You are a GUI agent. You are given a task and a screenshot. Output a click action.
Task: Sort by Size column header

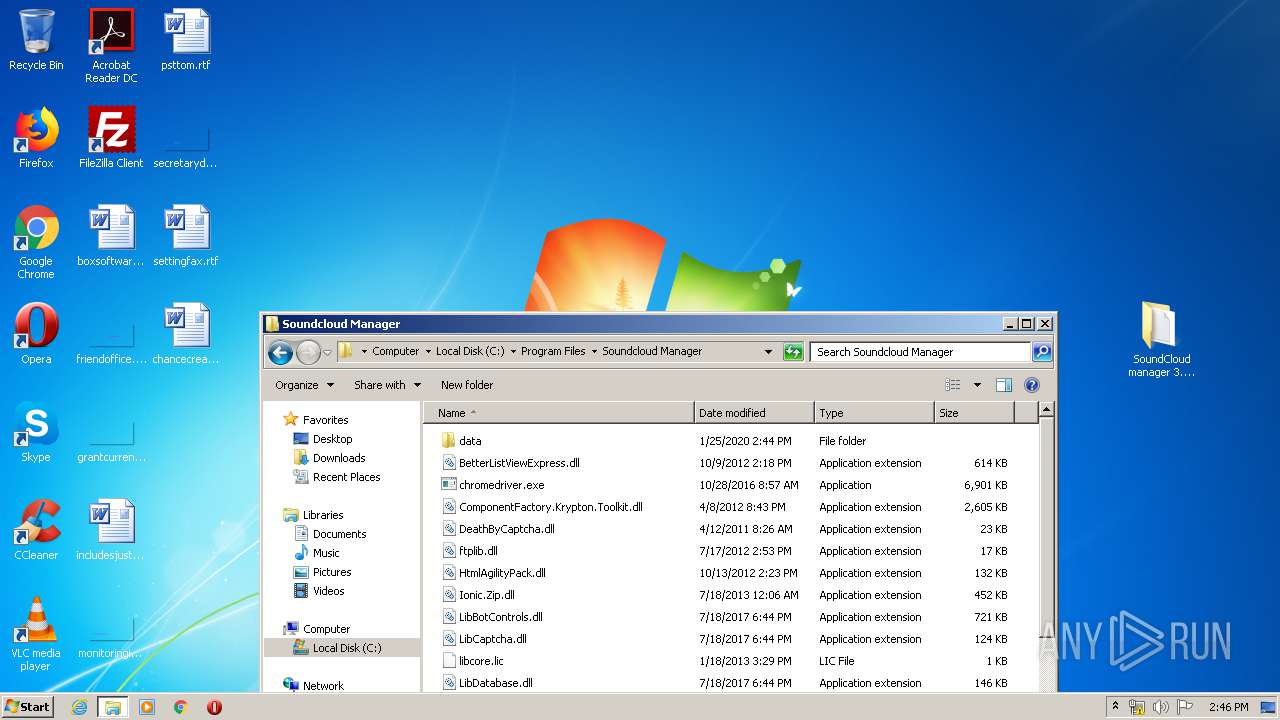pyautogui.click(x=974, y=413)
